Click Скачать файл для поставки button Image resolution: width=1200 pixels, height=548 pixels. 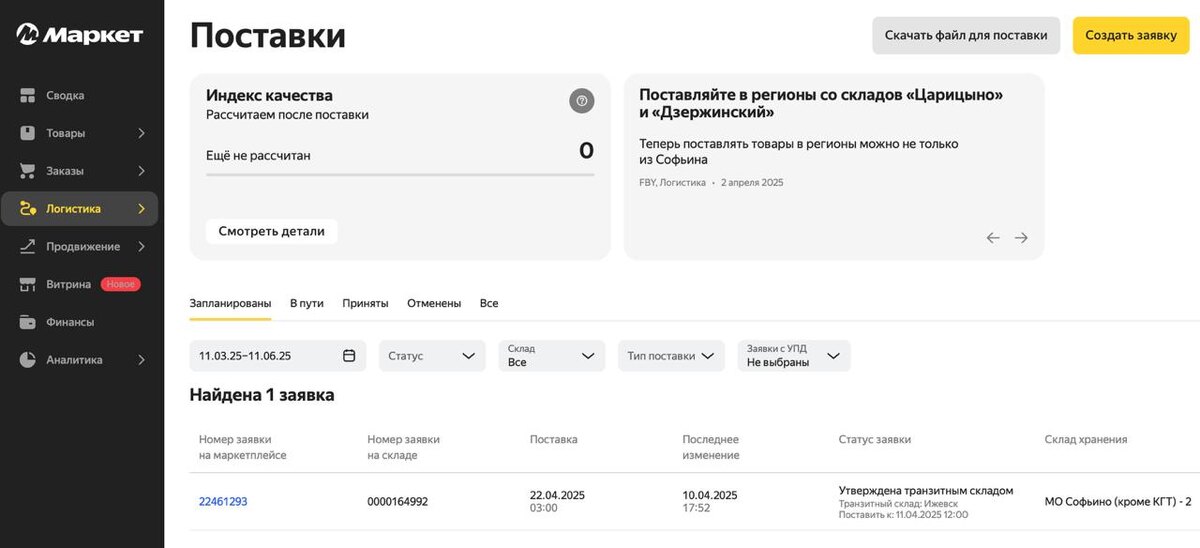click(x=966, y=35)
